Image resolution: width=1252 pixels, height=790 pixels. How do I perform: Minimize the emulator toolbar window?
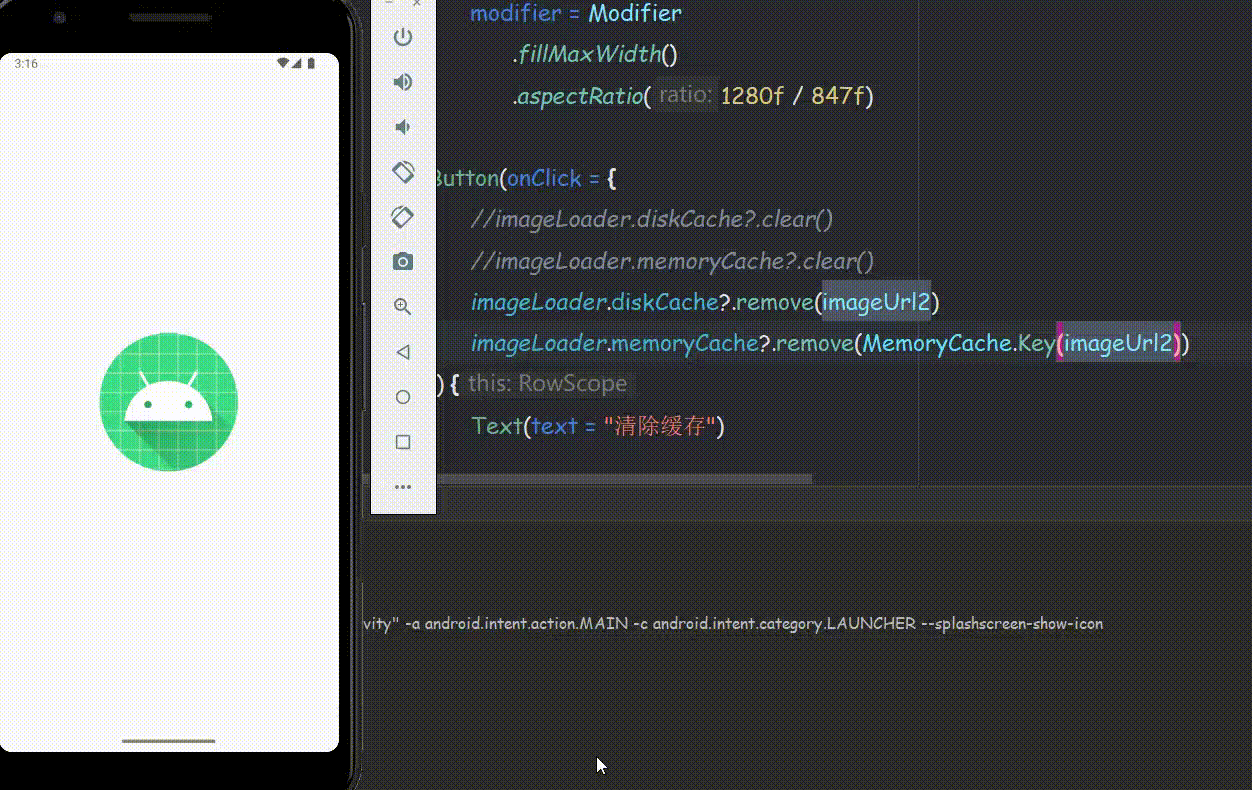click(391, 4)
